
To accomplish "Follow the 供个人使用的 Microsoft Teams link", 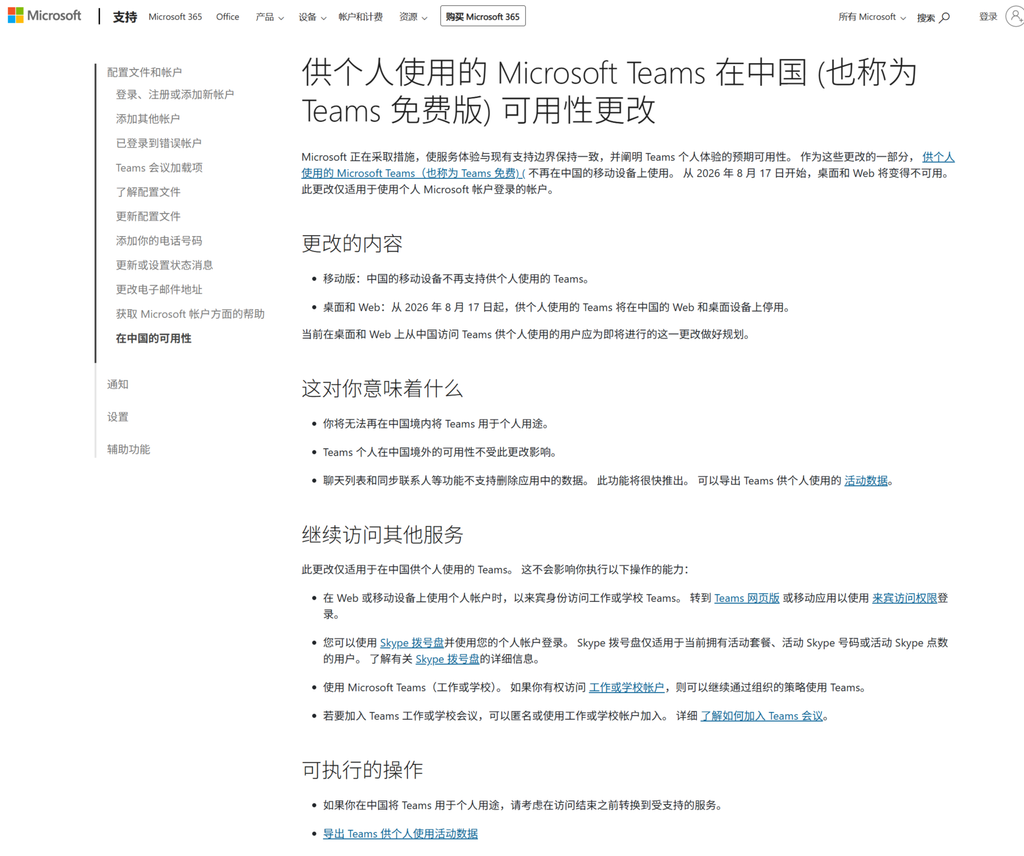I will pos(413,173).
